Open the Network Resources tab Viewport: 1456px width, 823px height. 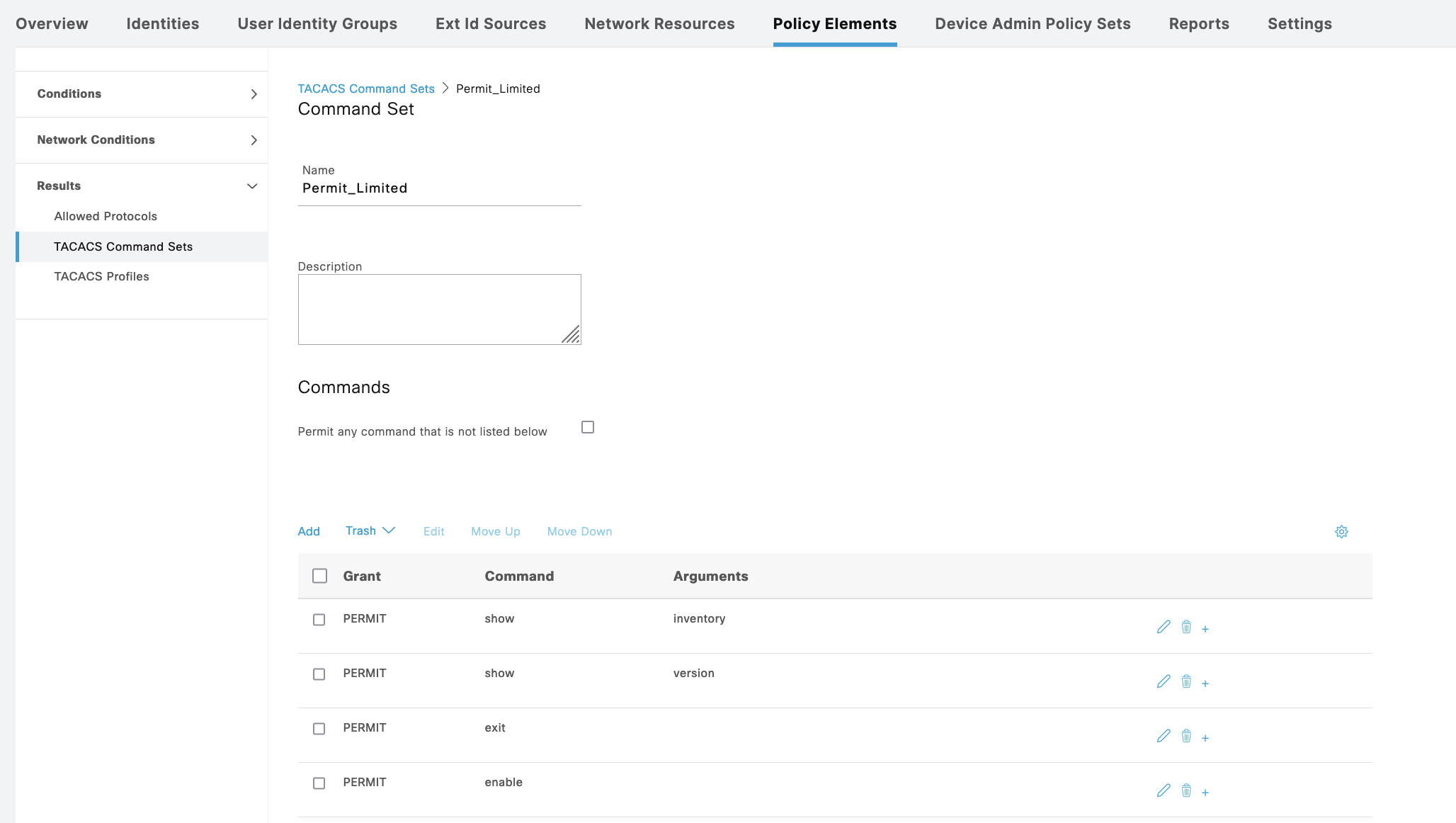tap(659, 23)
